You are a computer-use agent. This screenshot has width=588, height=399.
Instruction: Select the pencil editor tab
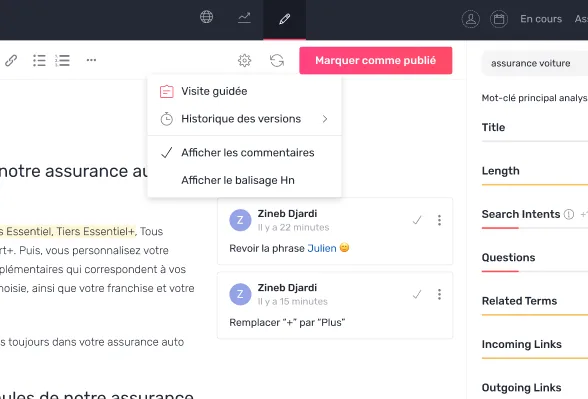(284, 19)
